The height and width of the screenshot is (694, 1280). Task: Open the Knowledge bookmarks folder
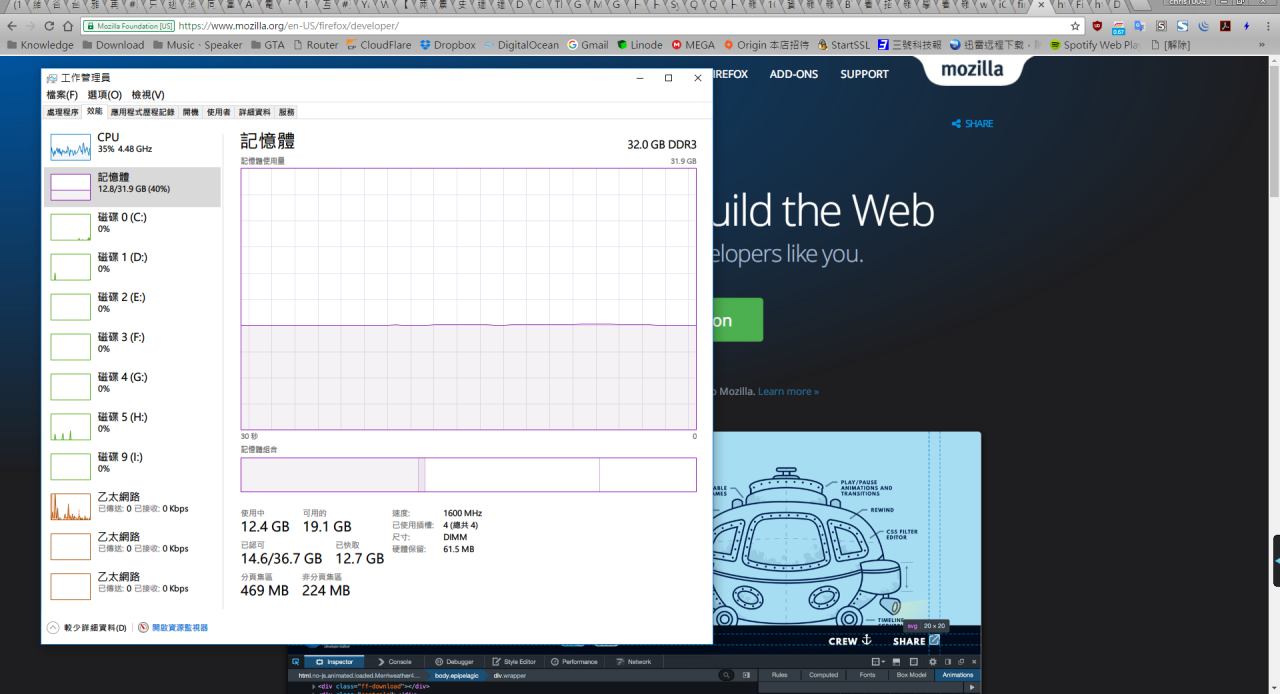click(x=40, y=45)
